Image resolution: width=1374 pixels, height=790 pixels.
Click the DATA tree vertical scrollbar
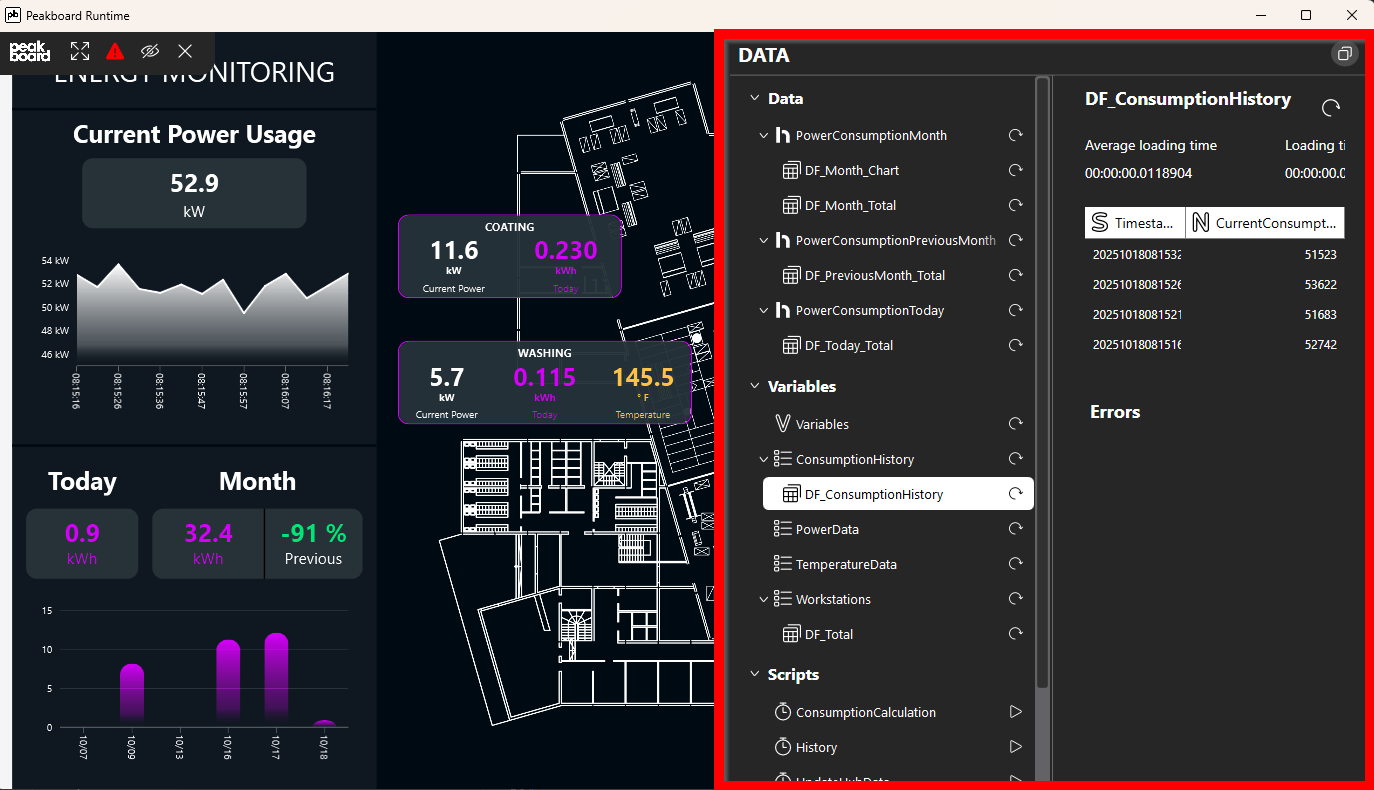1042,380
